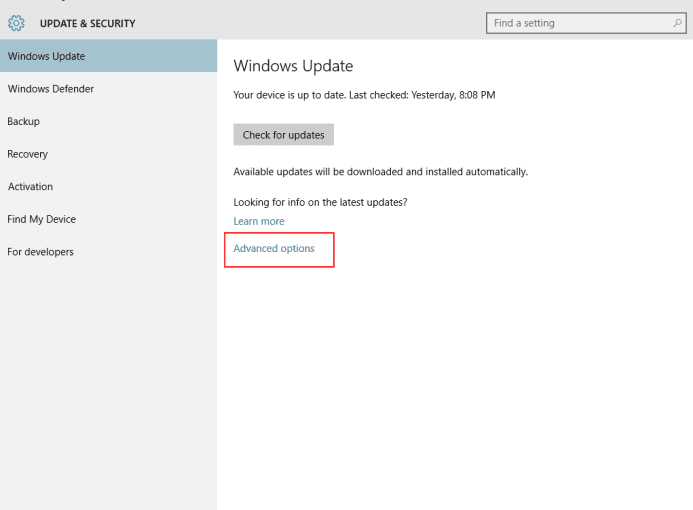This screenshot has height=510, width=693.
Task: Select Windows Update in sidebar
Action: (x=108, y=56)
